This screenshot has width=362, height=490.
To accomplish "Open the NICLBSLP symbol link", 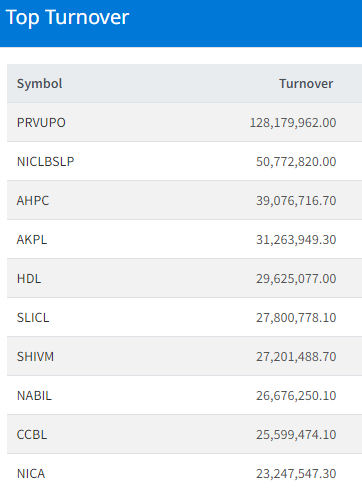I will point(46,162).
